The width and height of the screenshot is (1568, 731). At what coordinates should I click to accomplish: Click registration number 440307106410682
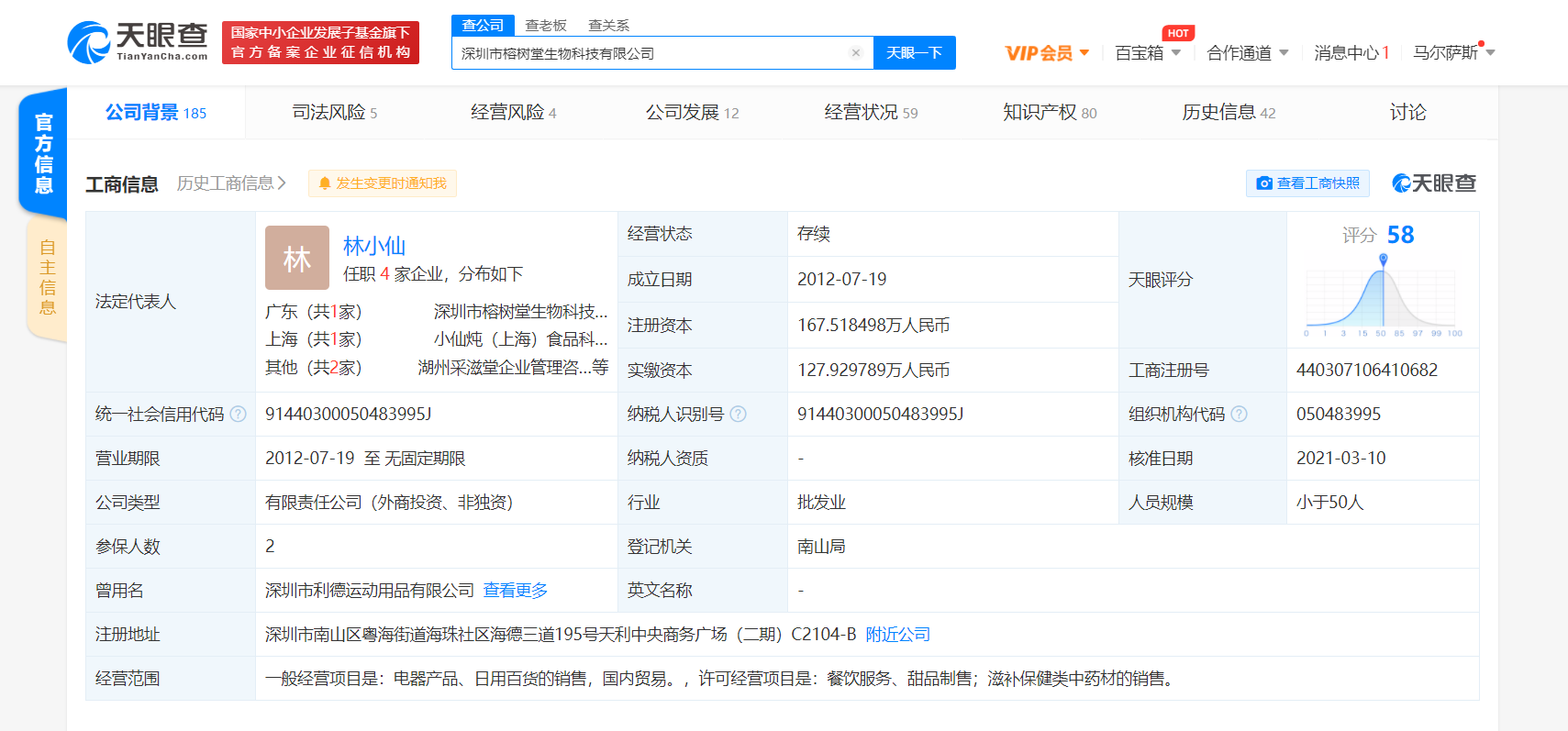coord(1366,370)
